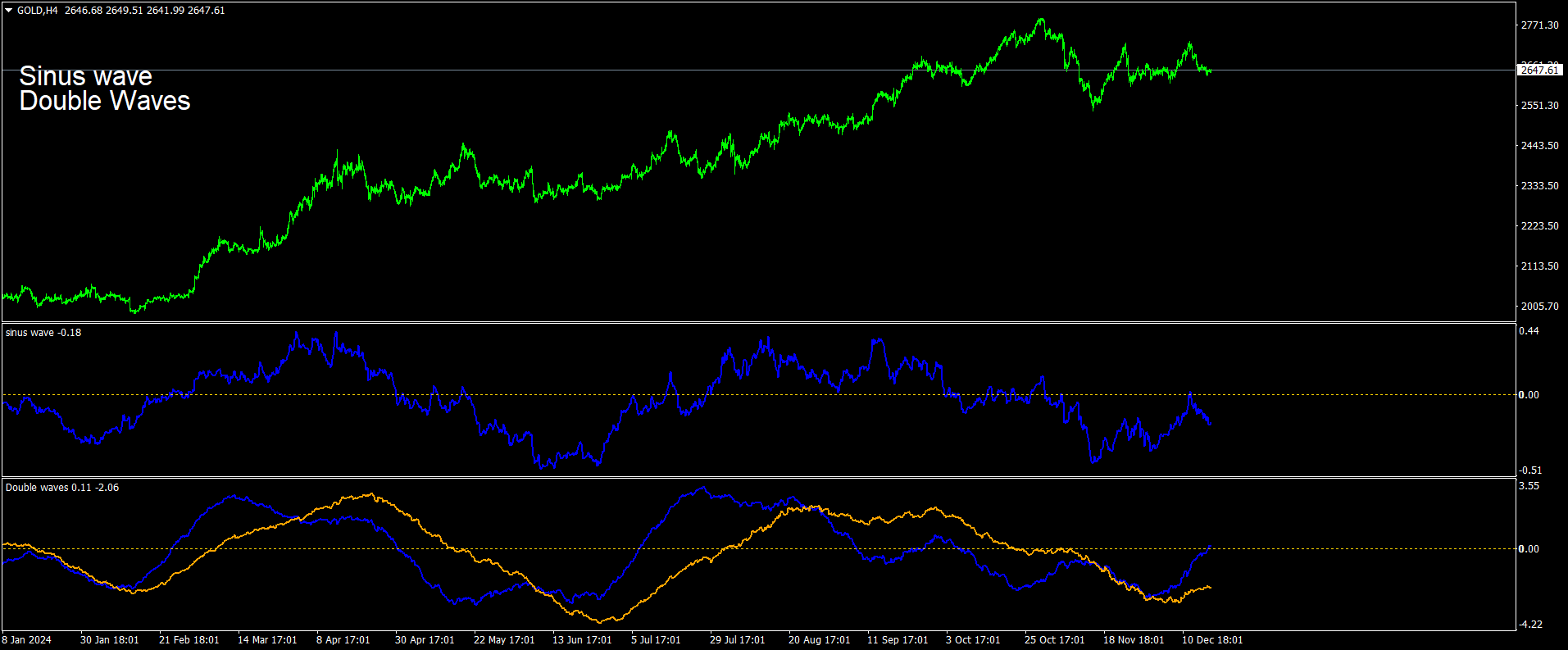The width and height of the screenshot is (1568, 650).
Task: Click the 2443.50 price scale value
Action: tap(1540, 146)
